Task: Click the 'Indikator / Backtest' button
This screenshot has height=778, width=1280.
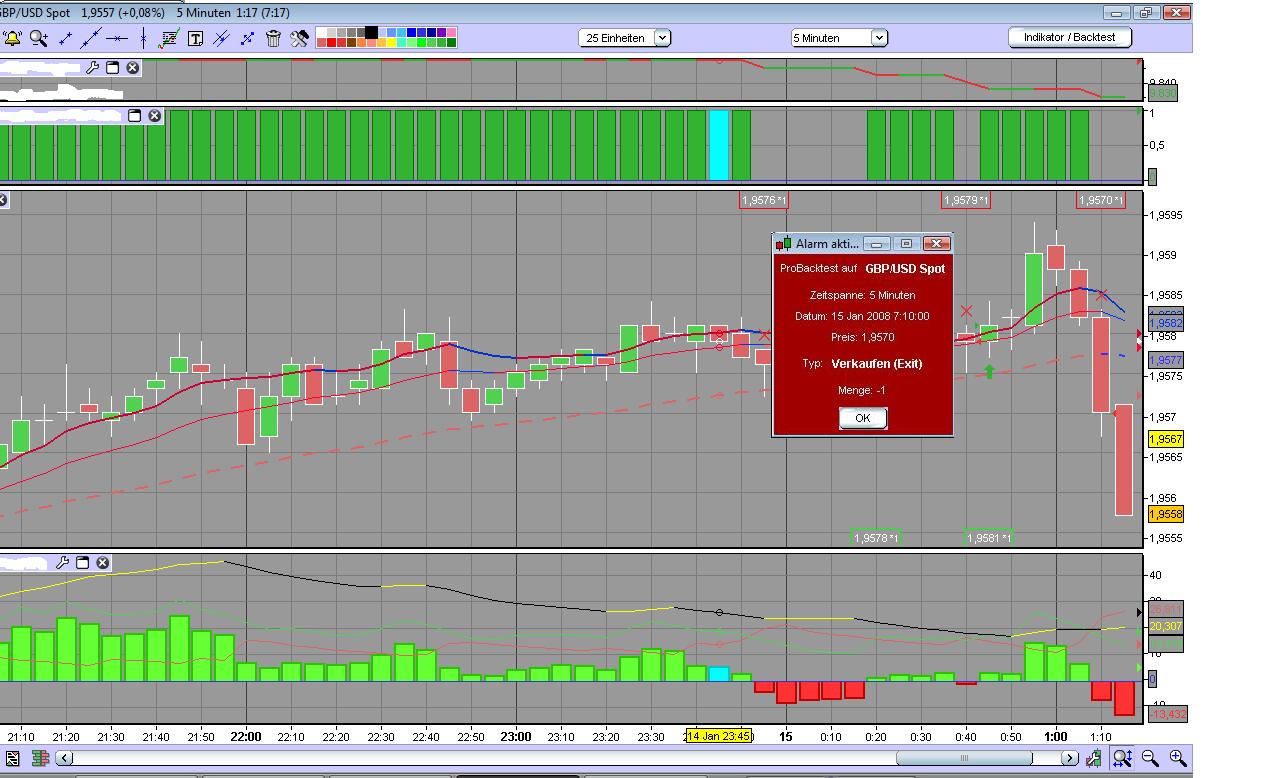Action: click(1069, 37)
